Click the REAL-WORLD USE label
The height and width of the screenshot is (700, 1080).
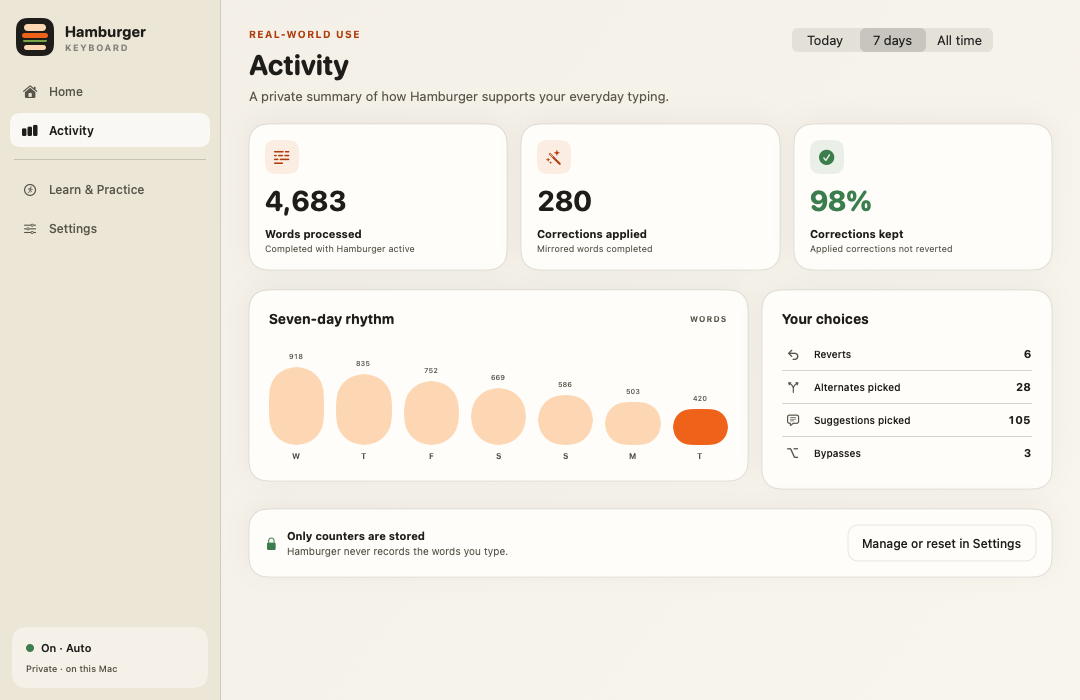click(304, 34)
